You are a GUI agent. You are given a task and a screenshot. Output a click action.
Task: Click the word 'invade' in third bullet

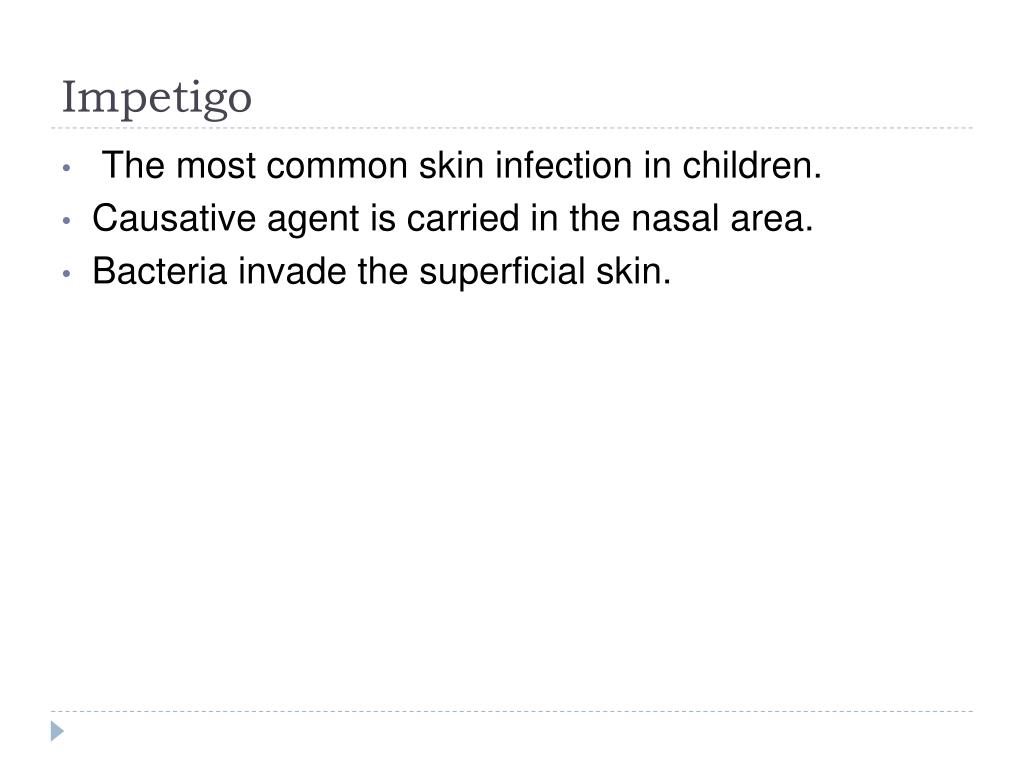[292, 271]
